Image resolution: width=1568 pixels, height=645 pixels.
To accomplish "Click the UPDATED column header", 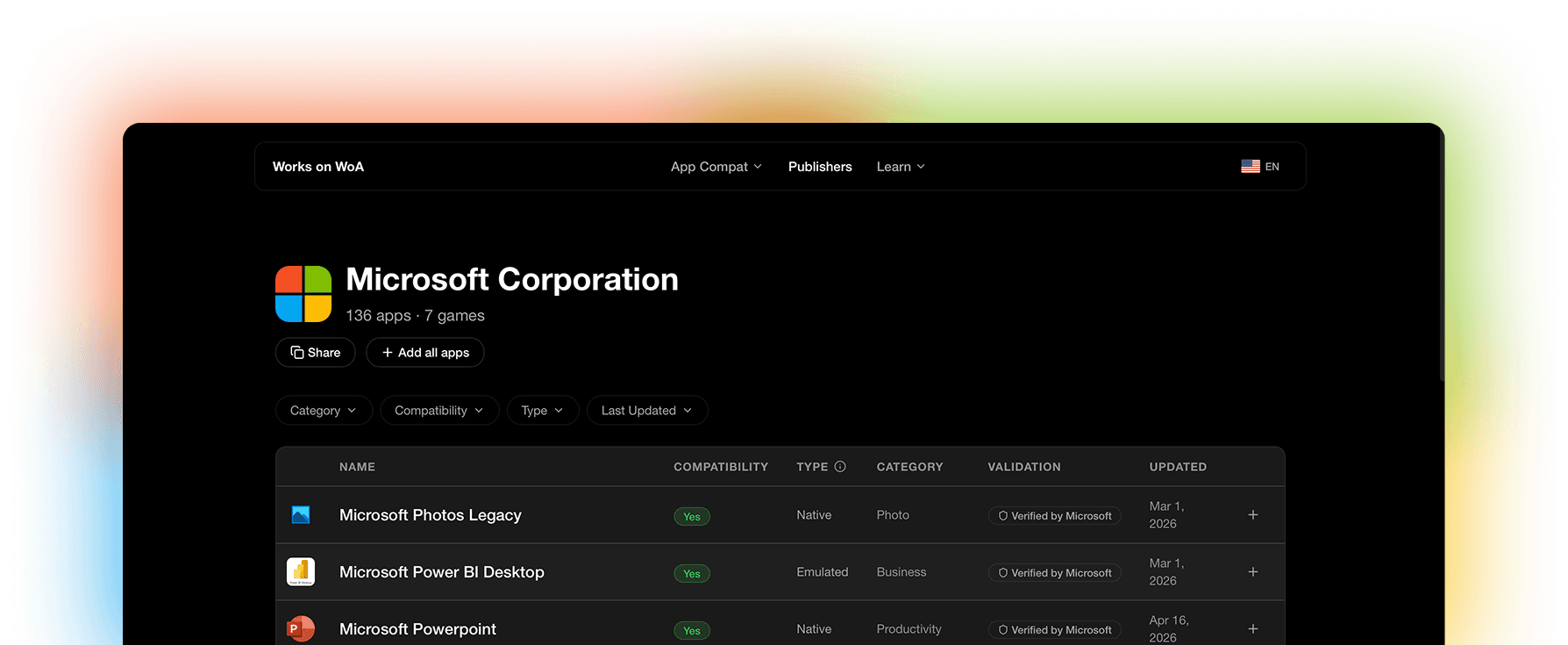I will pos(1178,467).
